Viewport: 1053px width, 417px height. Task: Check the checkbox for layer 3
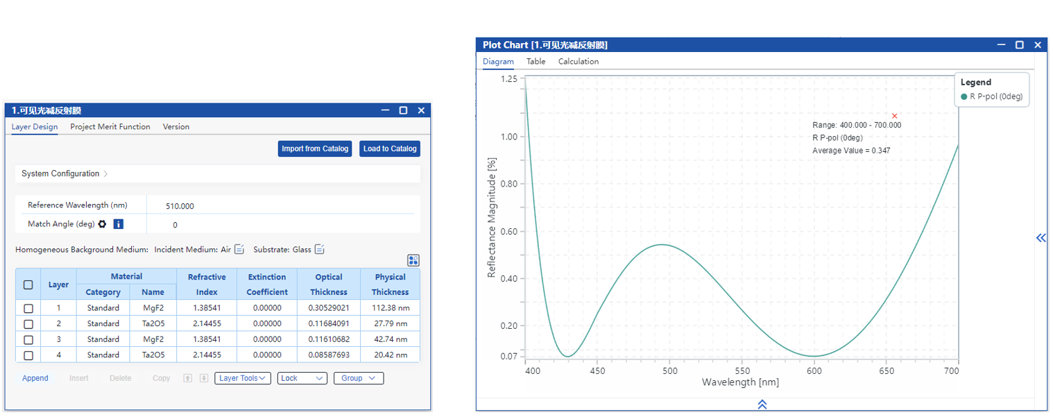tap(28, 340)
